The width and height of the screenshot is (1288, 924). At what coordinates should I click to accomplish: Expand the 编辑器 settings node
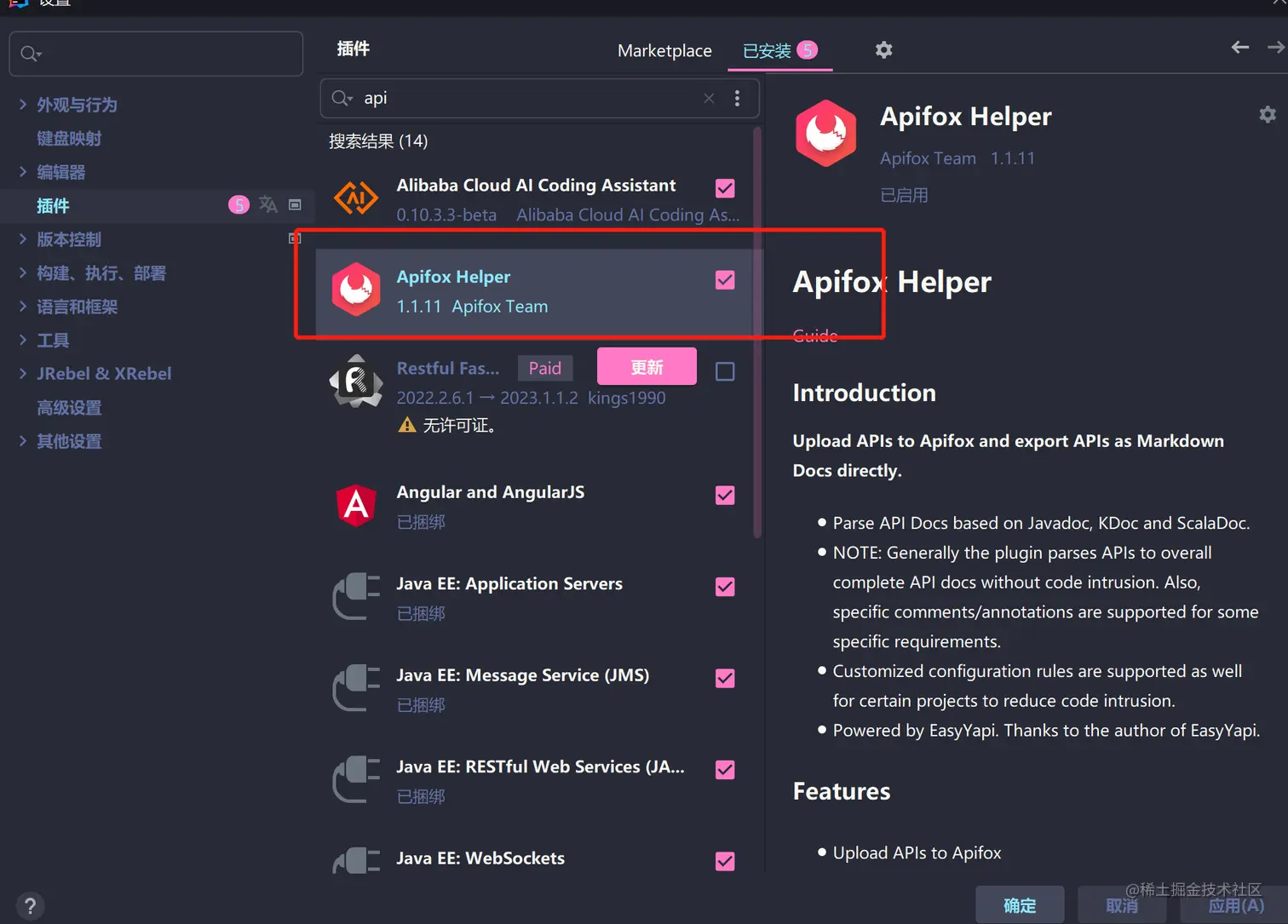tap(23, 171)
